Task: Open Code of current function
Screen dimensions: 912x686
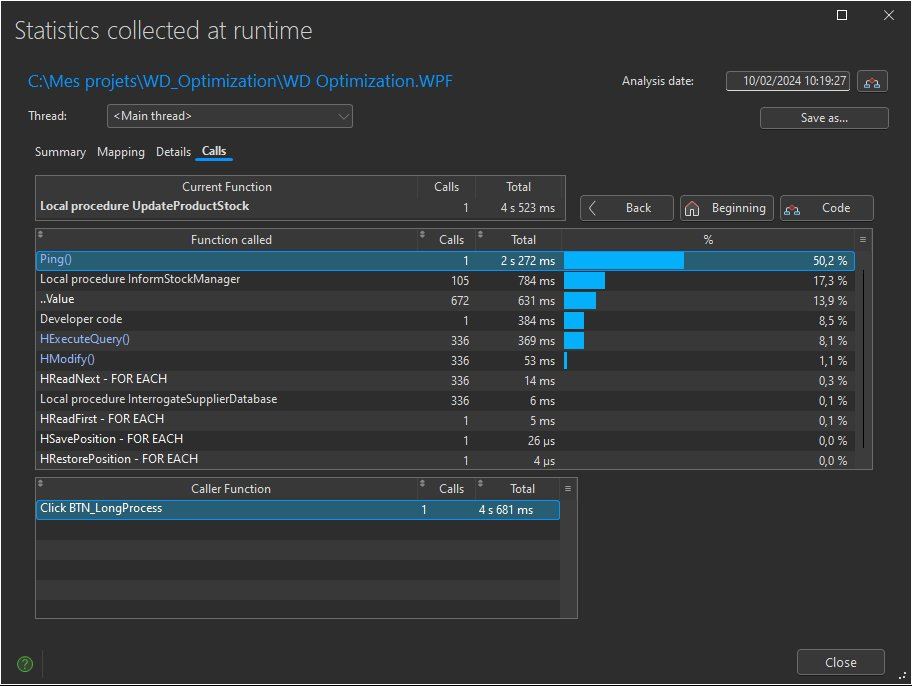Action: pyautogui.click(x=826, y=208)
